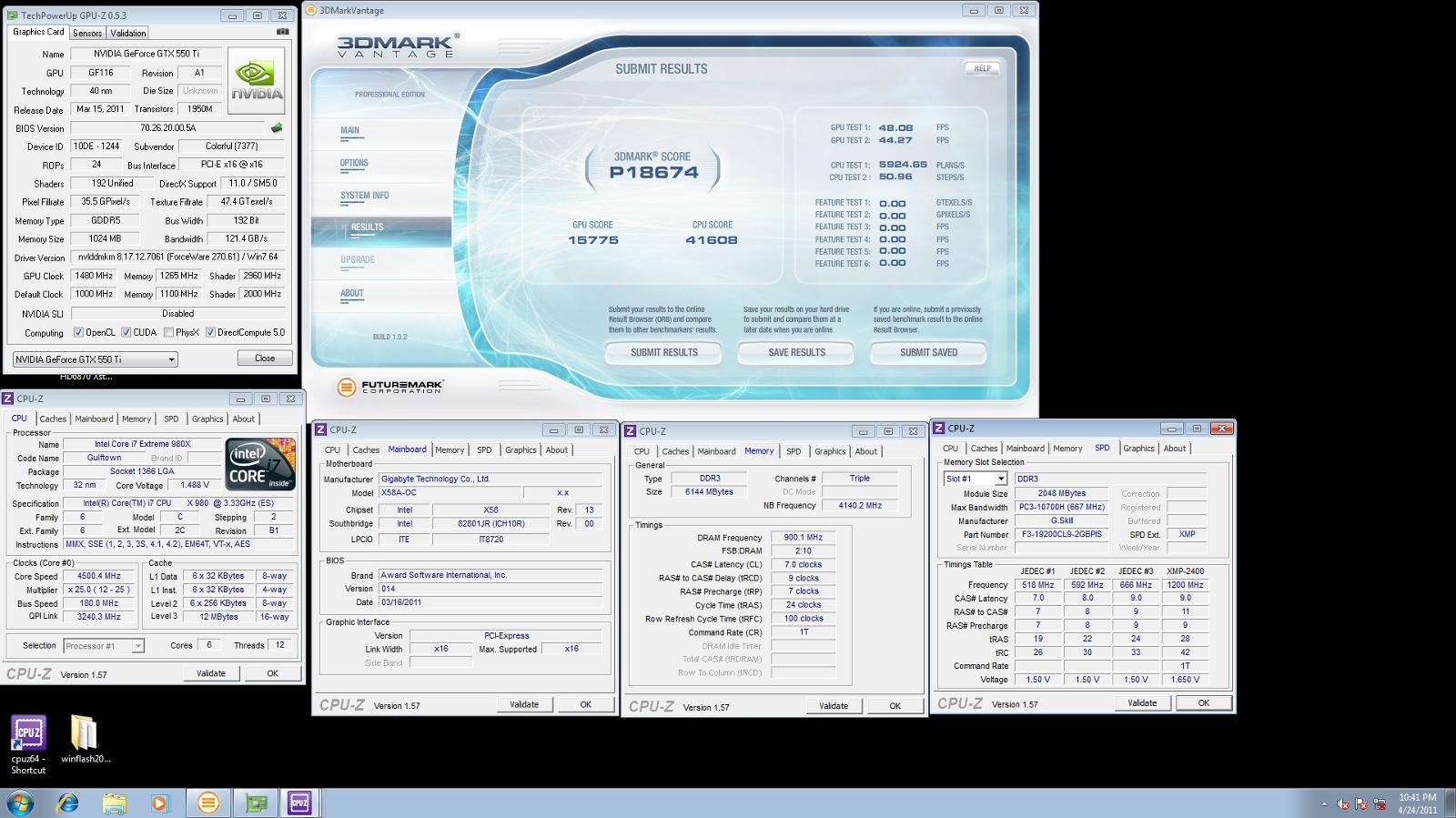Open the GPU selection dropdown in GPU-Z

click(x=95, y=359)
